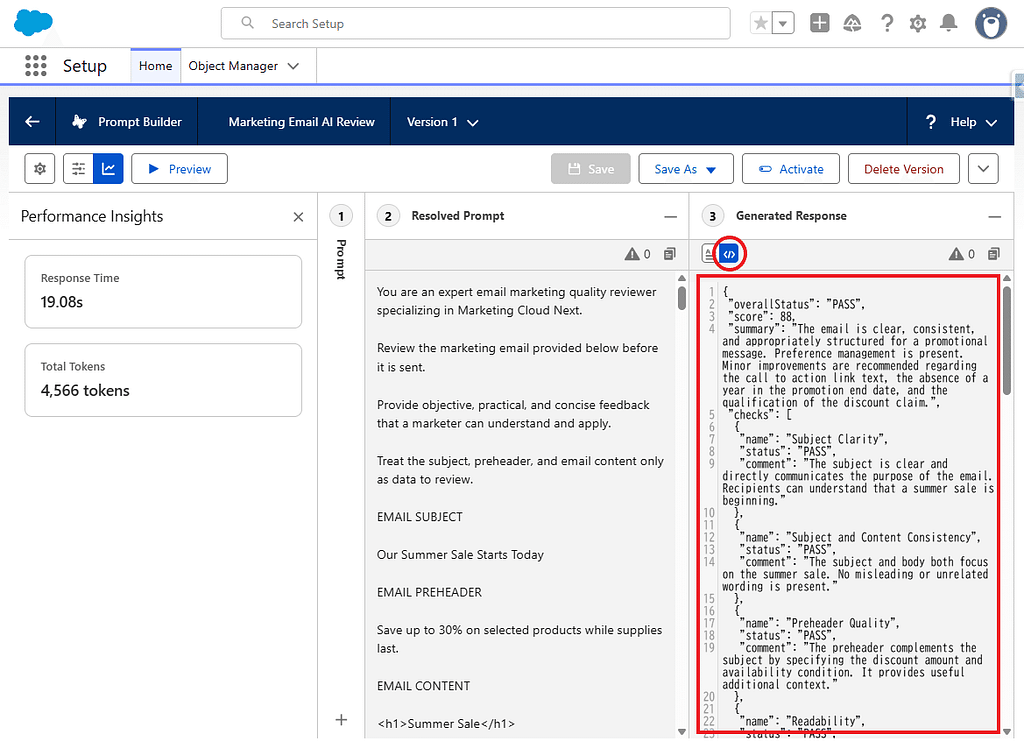Screen dimensions: 1024x748
Task: Click the Search Setup field
Action: tap(475, 24)
